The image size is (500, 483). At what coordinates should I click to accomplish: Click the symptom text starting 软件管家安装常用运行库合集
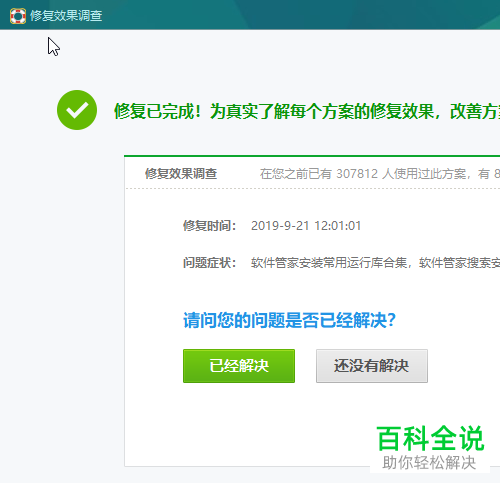click(x=375, y=263)
